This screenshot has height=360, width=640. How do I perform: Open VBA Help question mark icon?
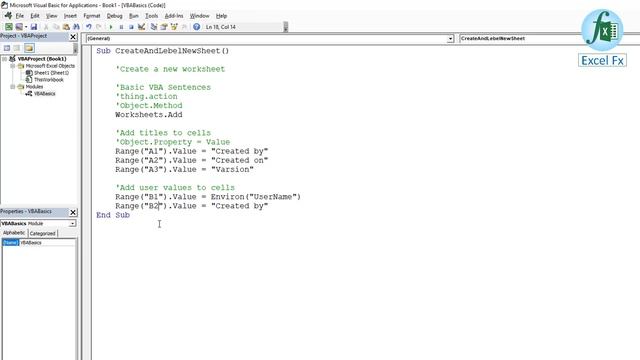pos(196,27)
